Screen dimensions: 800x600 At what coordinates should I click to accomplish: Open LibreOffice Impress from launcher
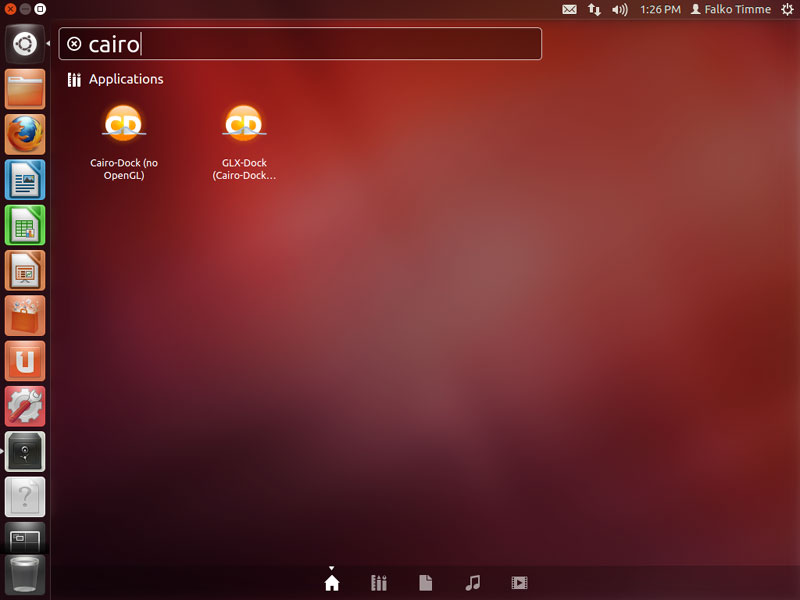pyautogui.click(x=24, y=270)
